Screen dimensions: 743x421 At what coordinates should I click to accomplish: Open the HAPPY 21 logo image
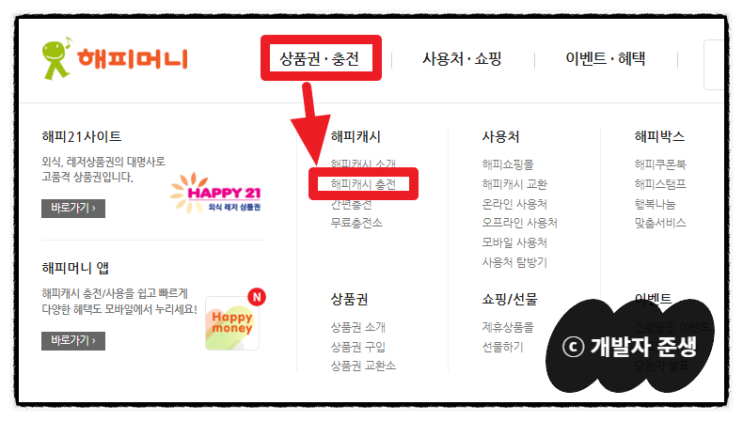point(216,193)
